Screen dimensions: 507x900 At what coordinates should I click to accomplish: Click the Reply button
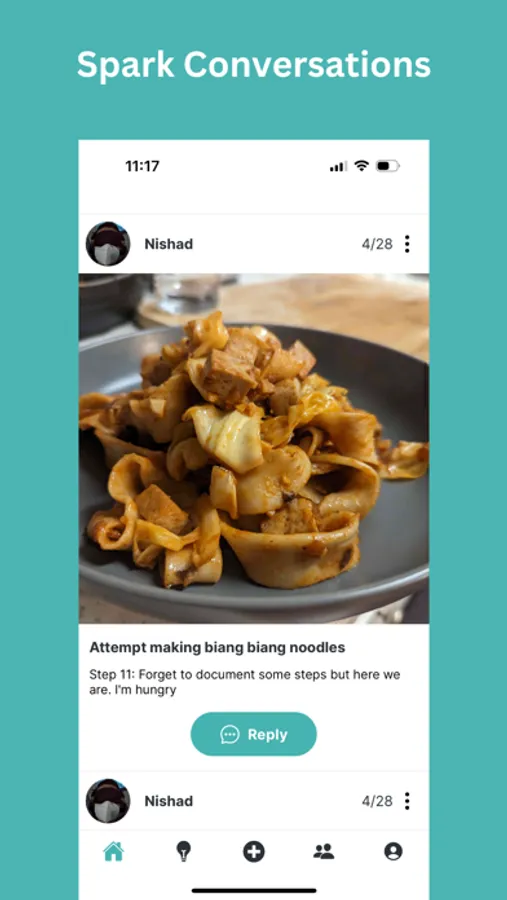(x=253, y=734)
